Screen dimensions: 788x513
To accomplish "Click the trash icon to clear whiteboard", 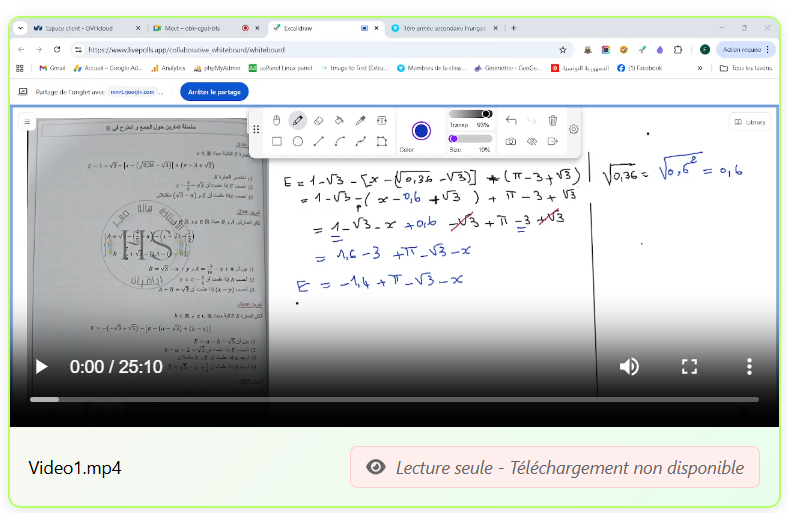I will 552,120.
